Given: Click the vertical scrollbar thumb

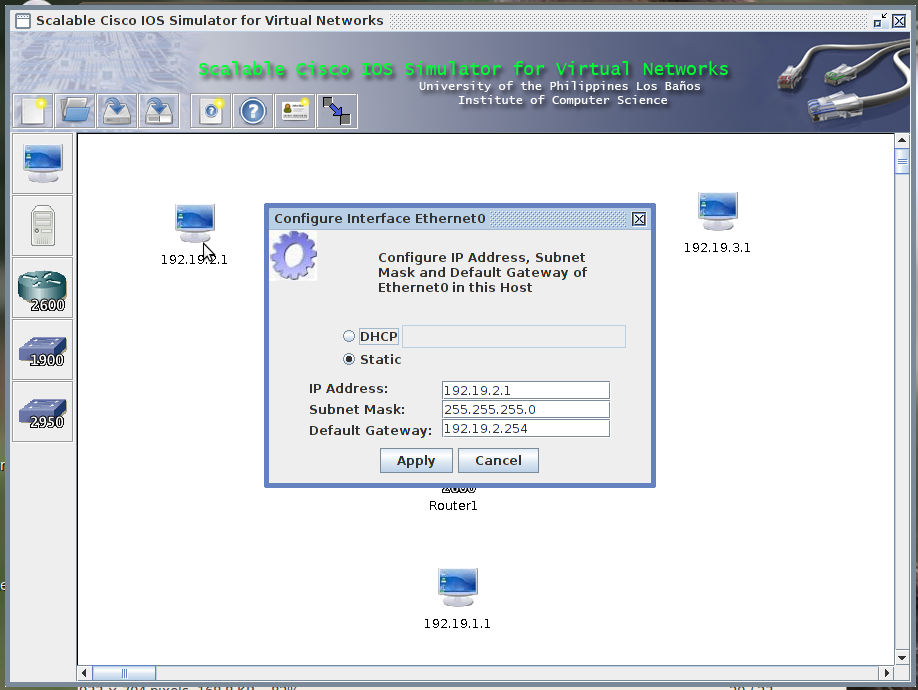Looking at the screenshot, I should (902, 161).
